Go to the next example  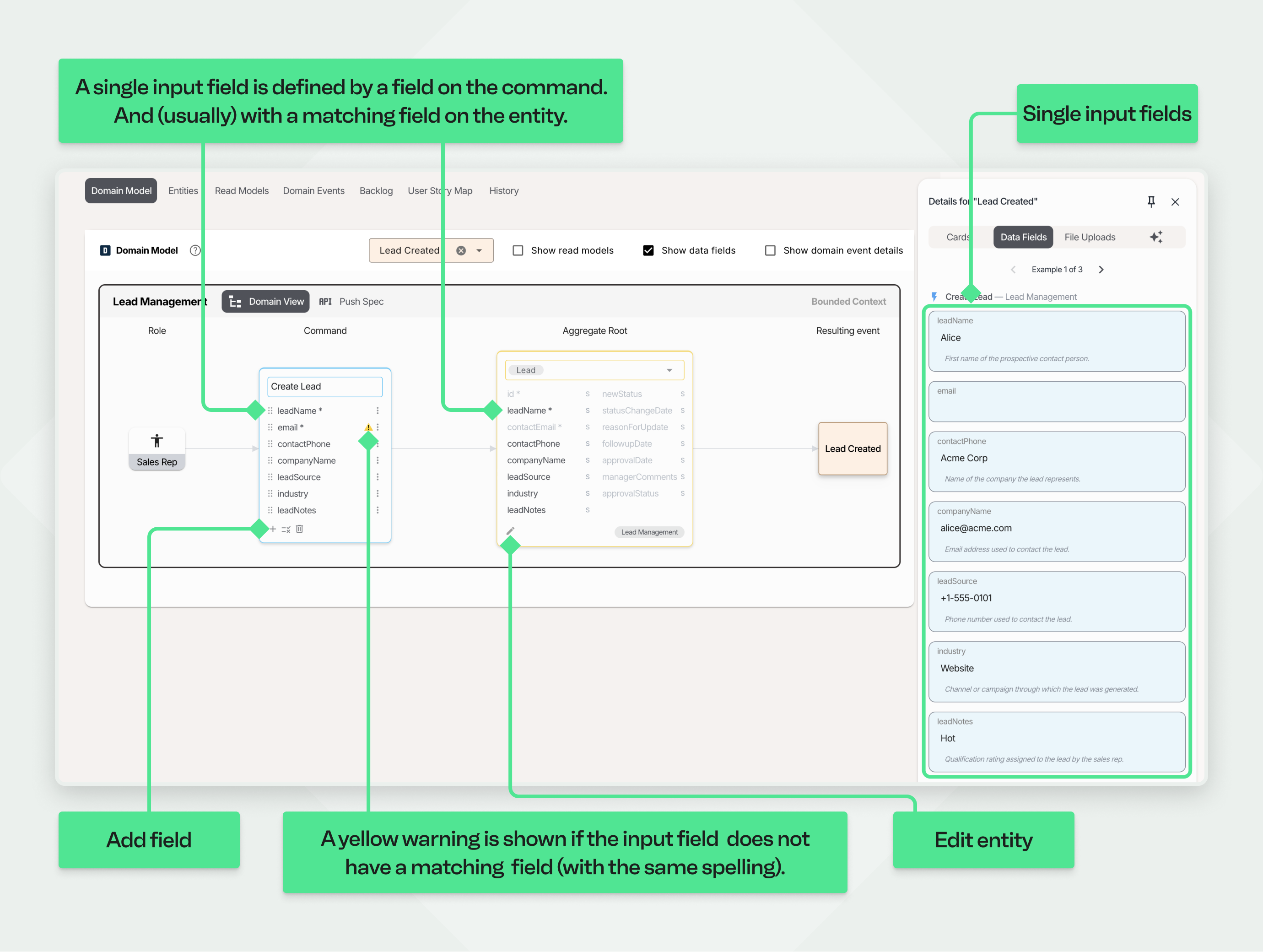click(1101, 270)
